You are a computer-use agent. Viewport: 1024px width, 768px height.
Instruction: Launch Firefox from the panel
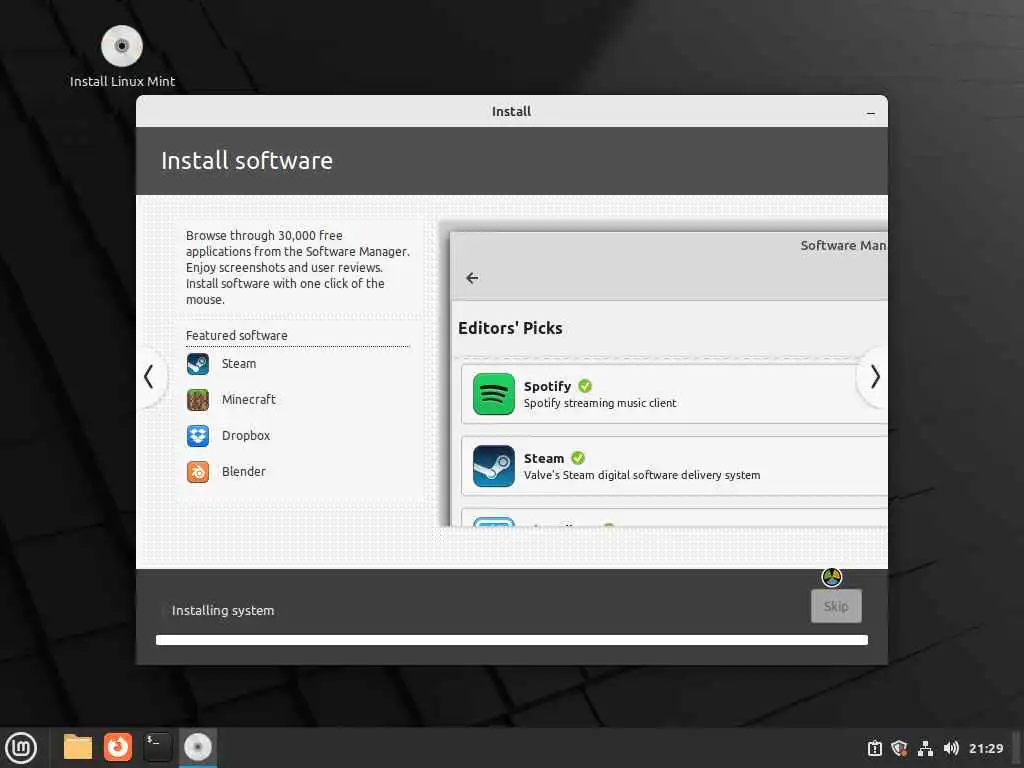(118, 747)
